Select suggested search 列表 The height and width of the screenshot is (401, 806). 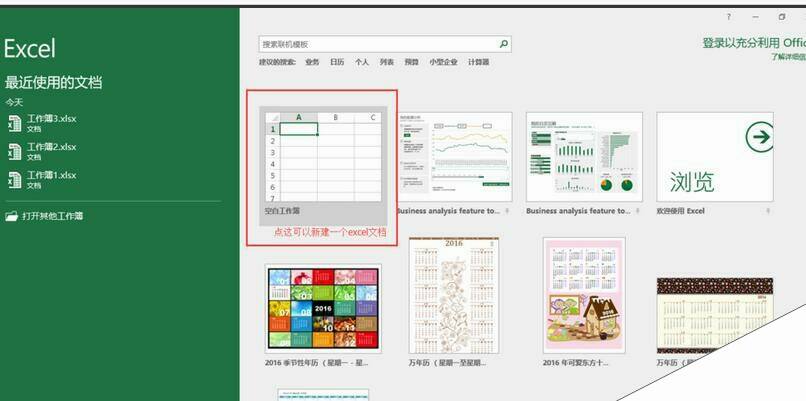tap(387, 62)
